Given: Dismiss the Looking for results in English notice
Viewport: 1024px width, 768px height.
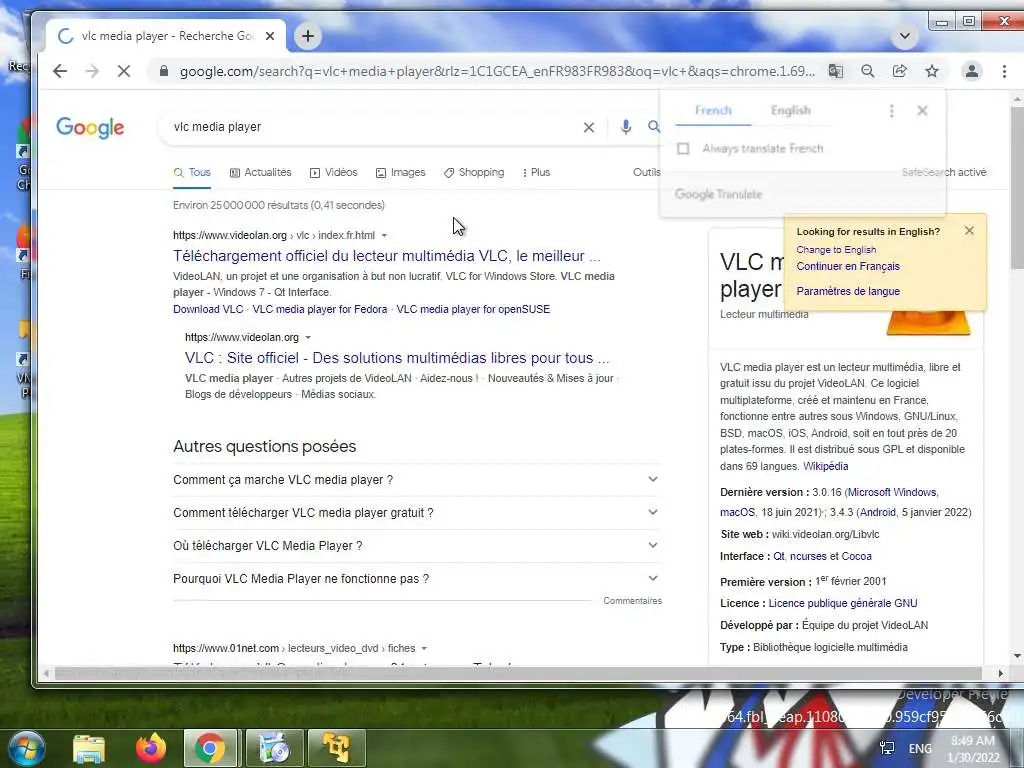Looking at the screenshot, I should tap(969, 231).
